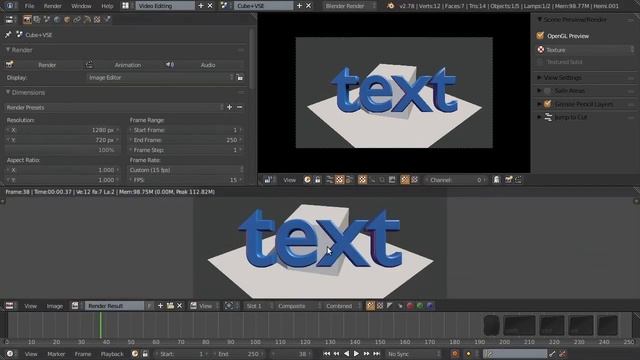Click the timeline play forward button
The height and width of the screenshot is (360, 640).
(x=356, y=354)
